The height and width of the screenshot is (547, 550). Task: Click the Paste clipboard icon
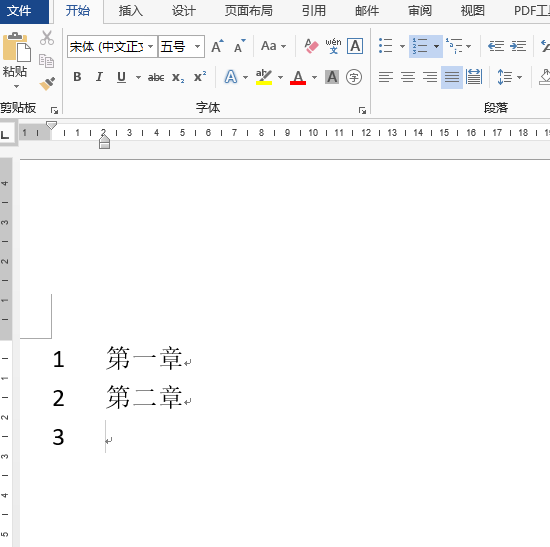coord(16,47)
